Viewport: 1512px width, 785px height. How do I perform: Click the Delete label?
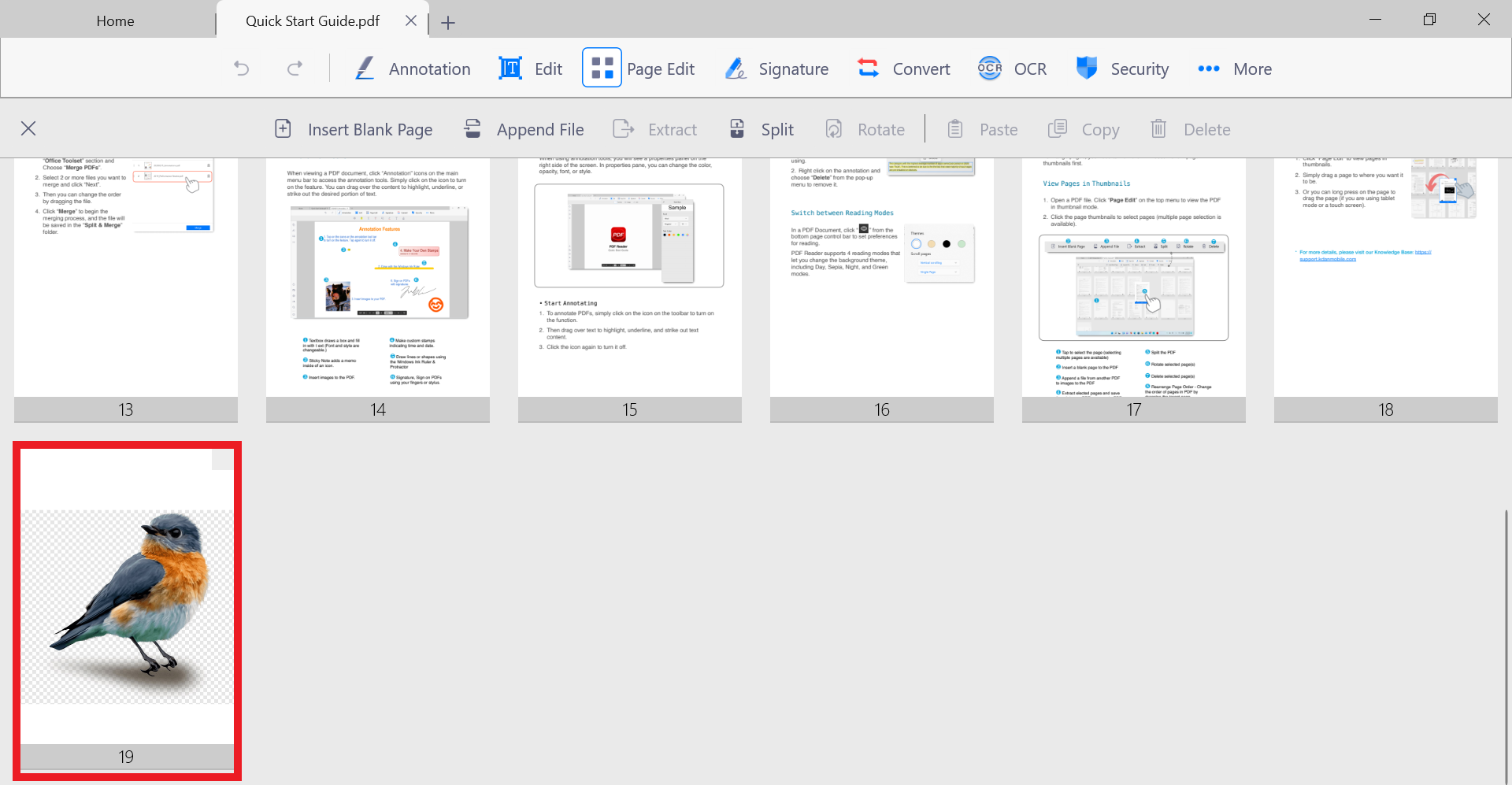click(x=1207, y=130)
